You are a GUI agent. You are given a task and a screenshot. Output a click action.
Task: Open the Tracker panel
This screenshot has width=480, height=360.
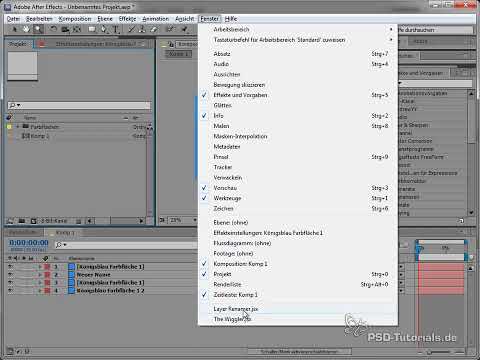coord(298,167)
